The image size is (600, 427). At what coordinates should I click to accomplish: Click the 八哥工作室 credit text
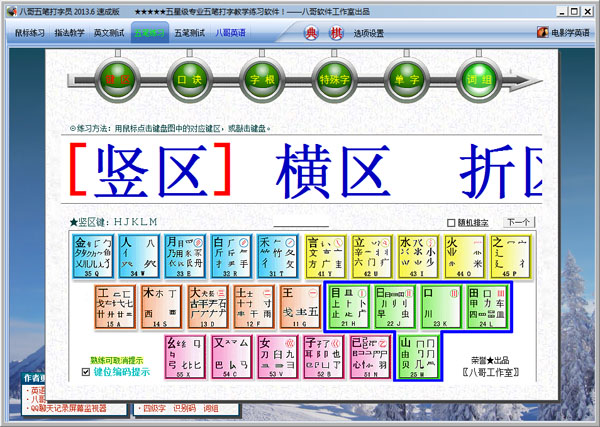491,372
